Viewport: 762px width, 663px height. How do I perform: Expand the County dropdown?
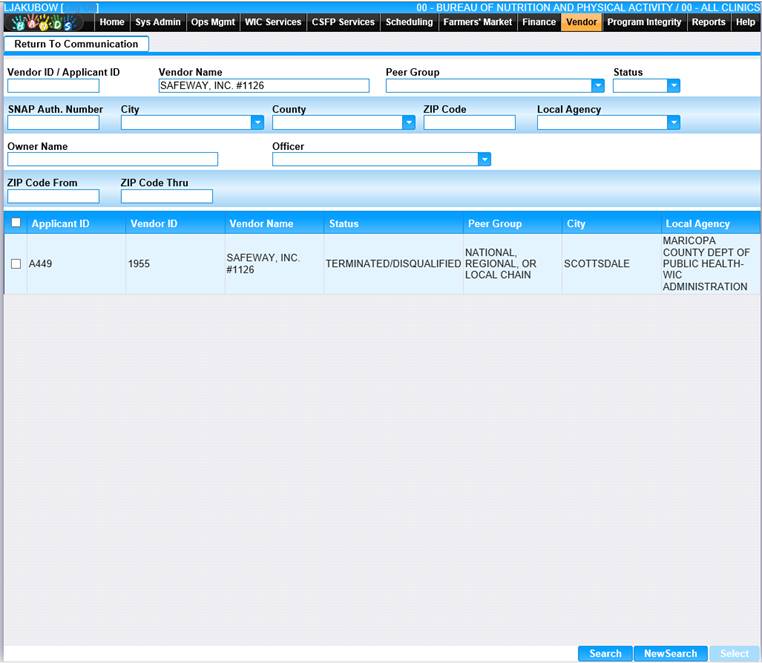coord(409,123)
